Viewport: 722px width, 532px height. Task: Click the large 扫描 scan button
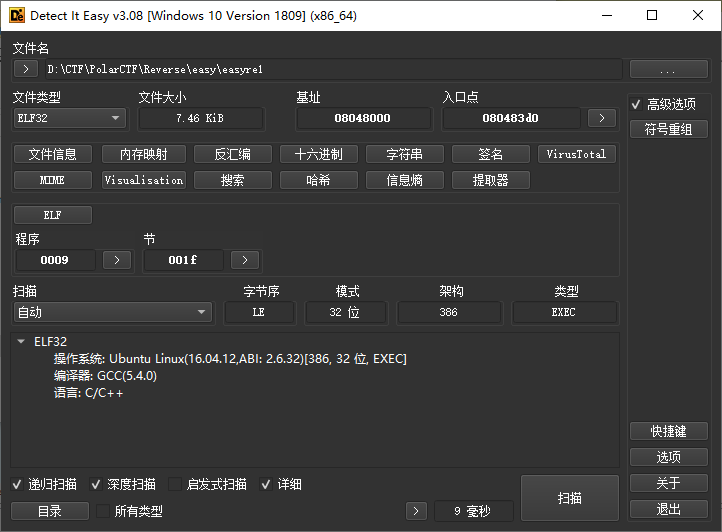pos(570,498)
